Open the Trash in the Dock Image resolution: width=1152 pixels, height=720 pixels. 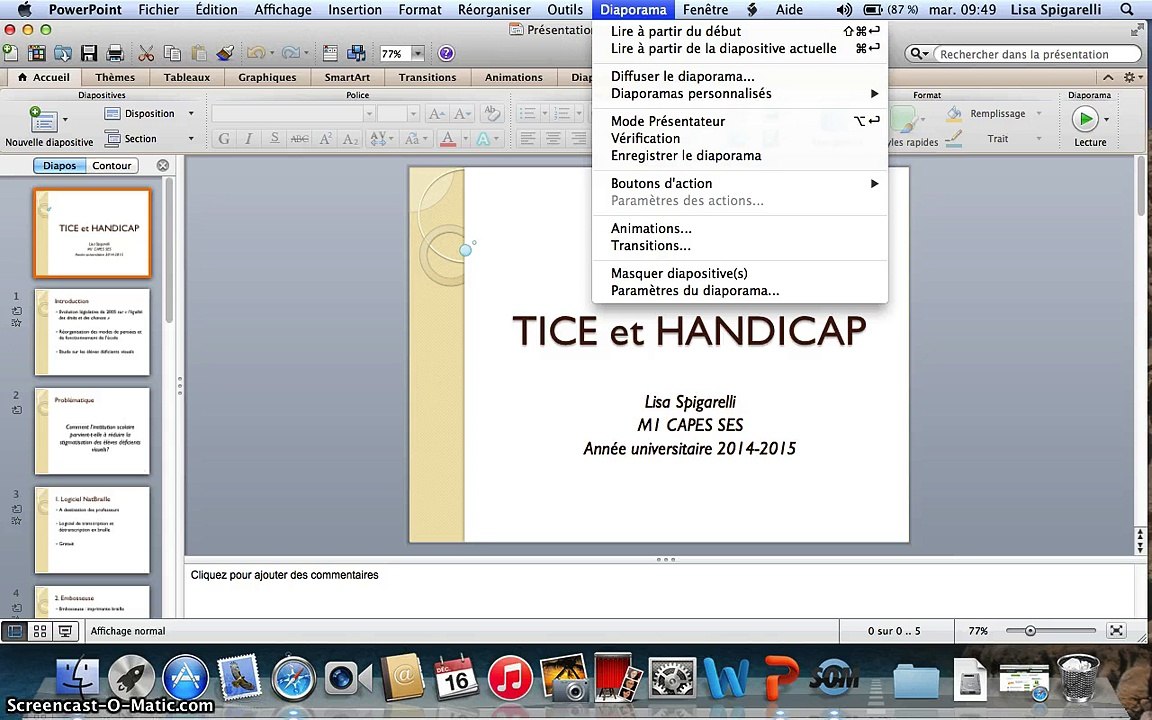tap(1078, 677)
